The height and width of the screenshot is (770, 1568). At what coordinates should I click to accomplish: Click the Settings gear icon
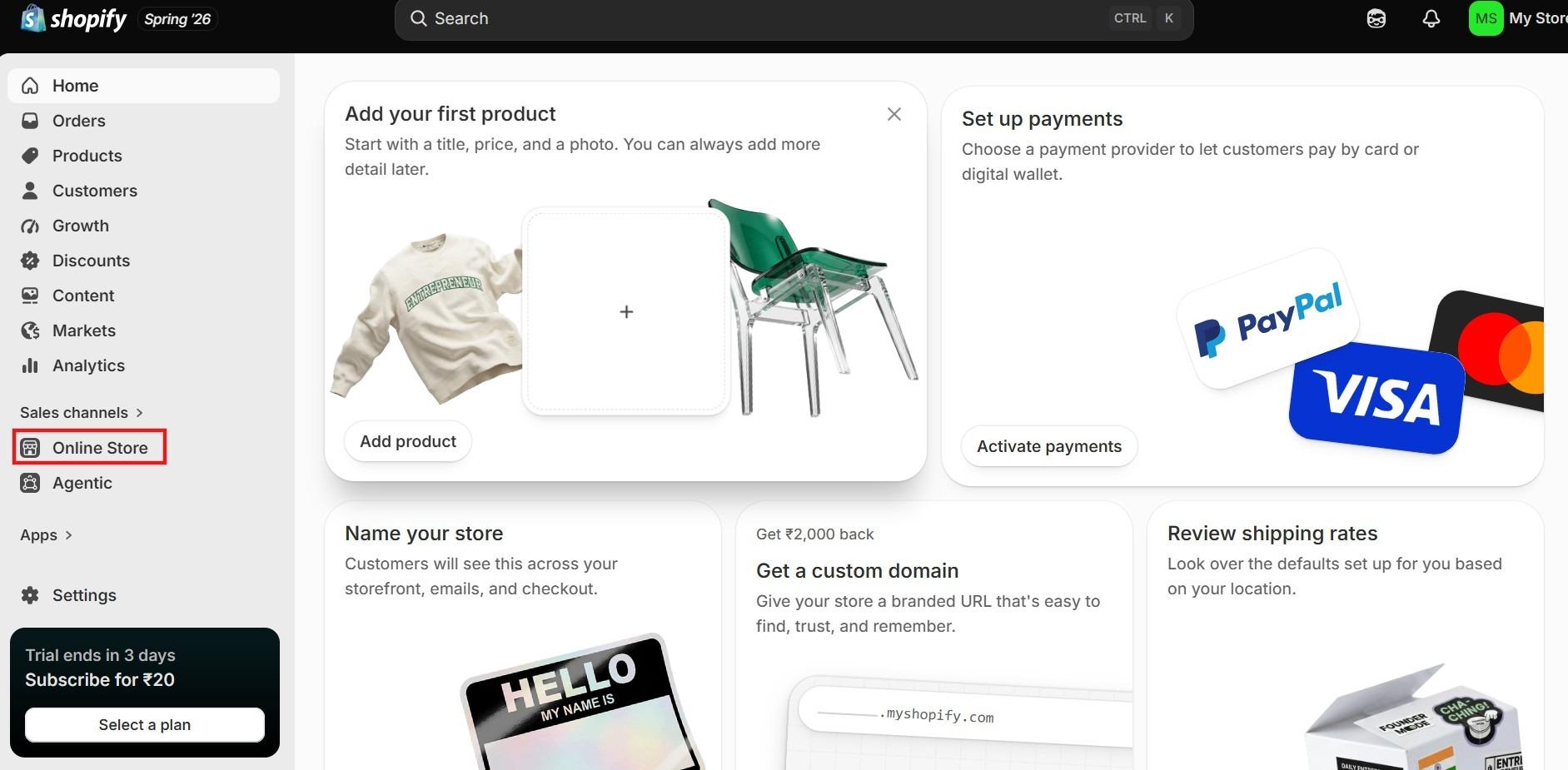(x=30, y=595)
